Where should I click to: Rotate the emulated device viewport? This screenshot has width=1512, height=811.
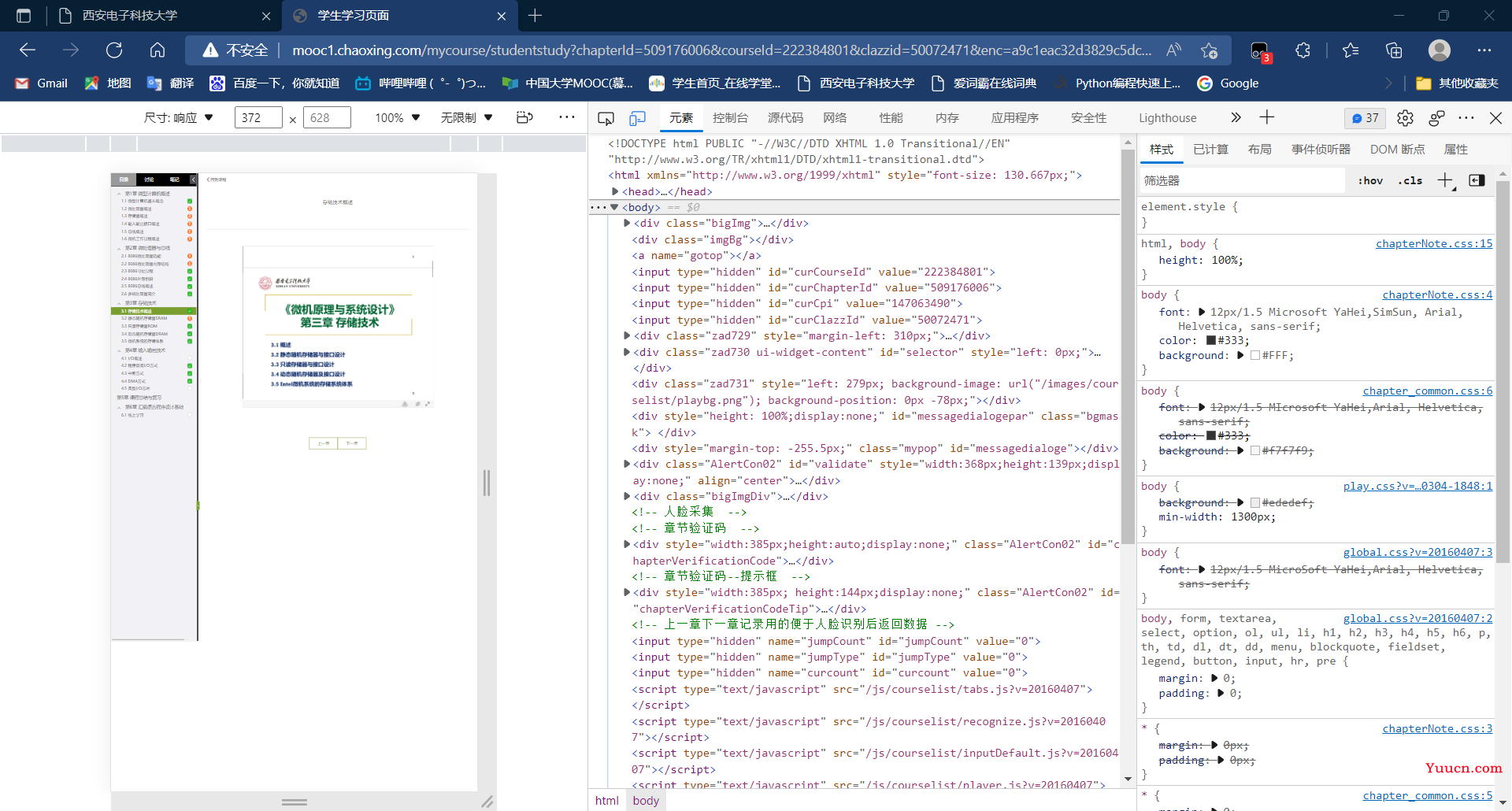524,117
